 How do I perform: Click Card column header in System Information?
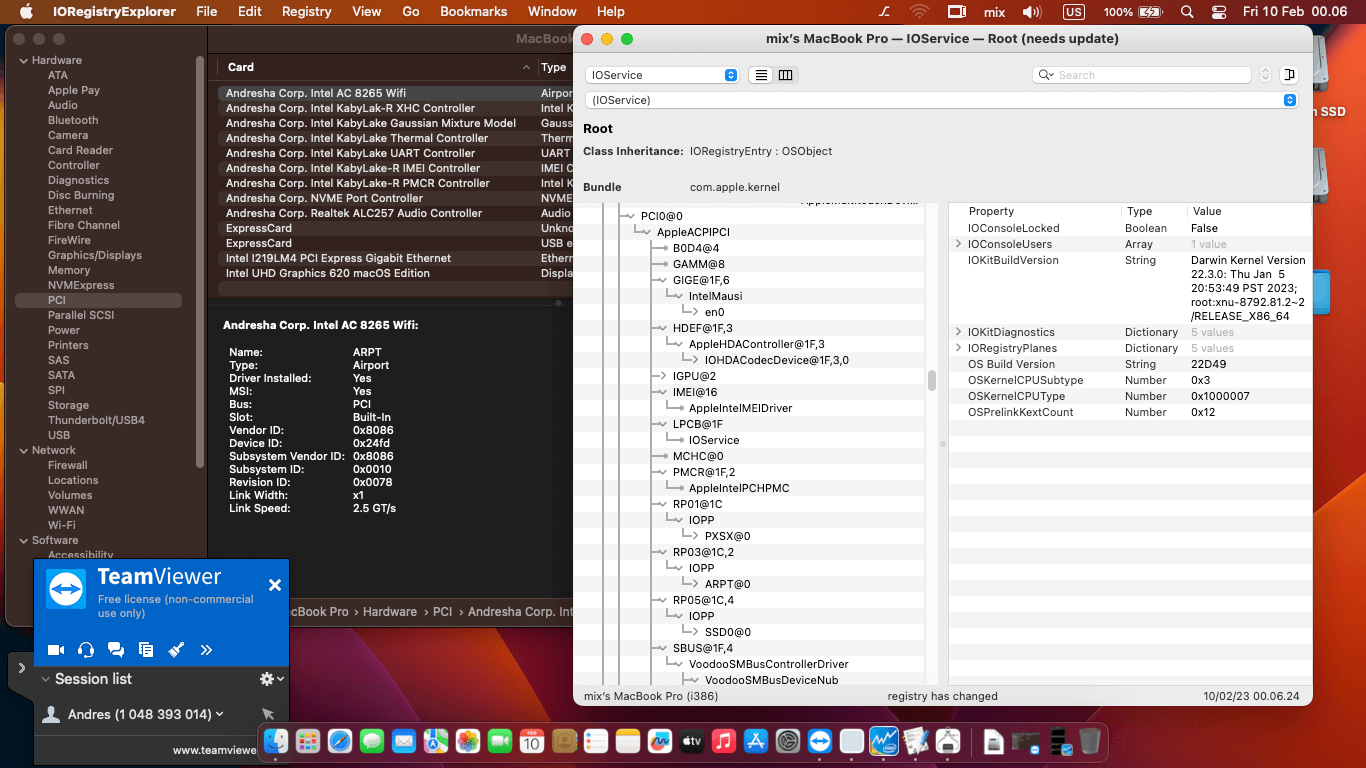pyautogui.click(x=241, y=67)
